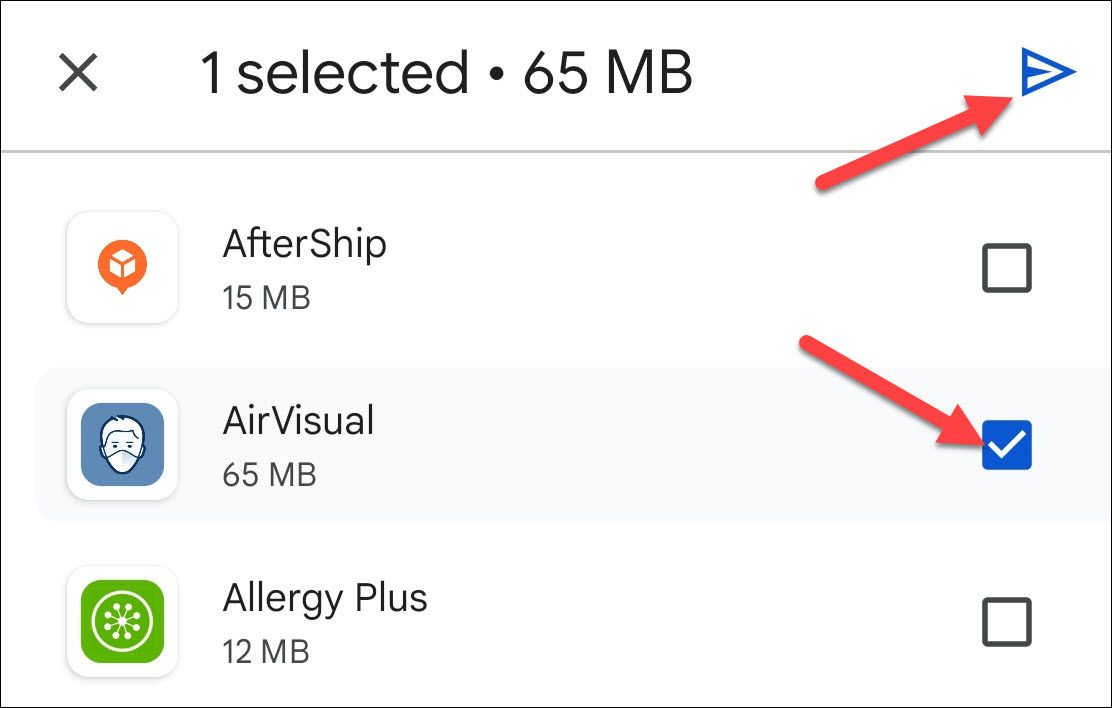Tap the AfterShip app icon
This screenshot has width=1112, height=708.
tap(122, 268)
